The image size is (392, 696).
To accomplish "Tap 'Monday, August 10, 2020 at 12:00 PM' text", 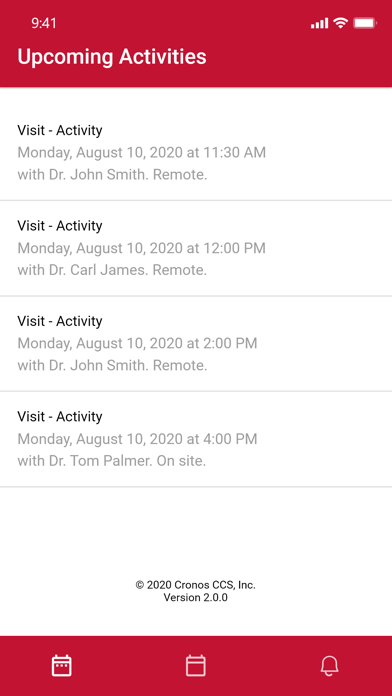I will [x=142, y=248].
